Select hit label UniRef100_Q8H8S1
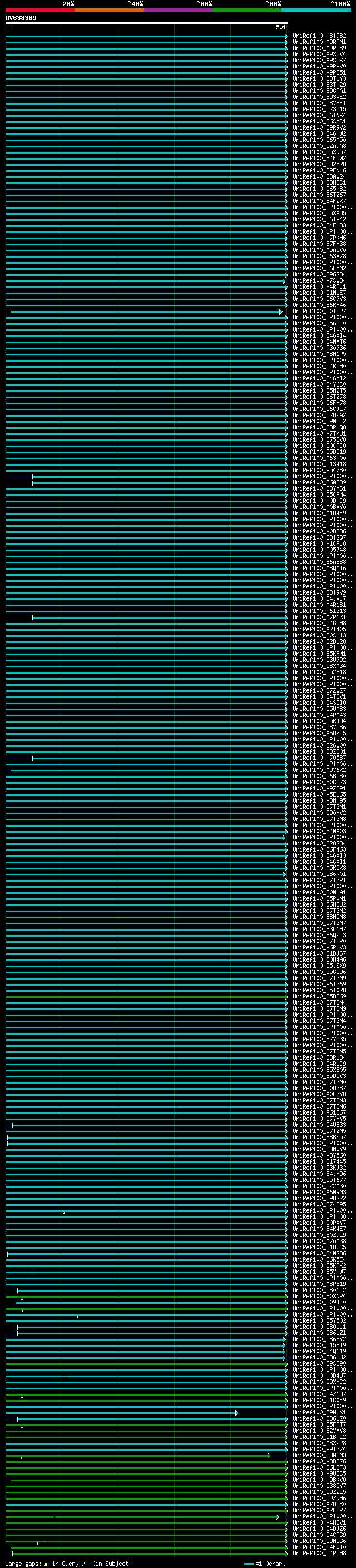This screenshot has width=356, height=1568. pyautogui.click(x=319, y=182)
